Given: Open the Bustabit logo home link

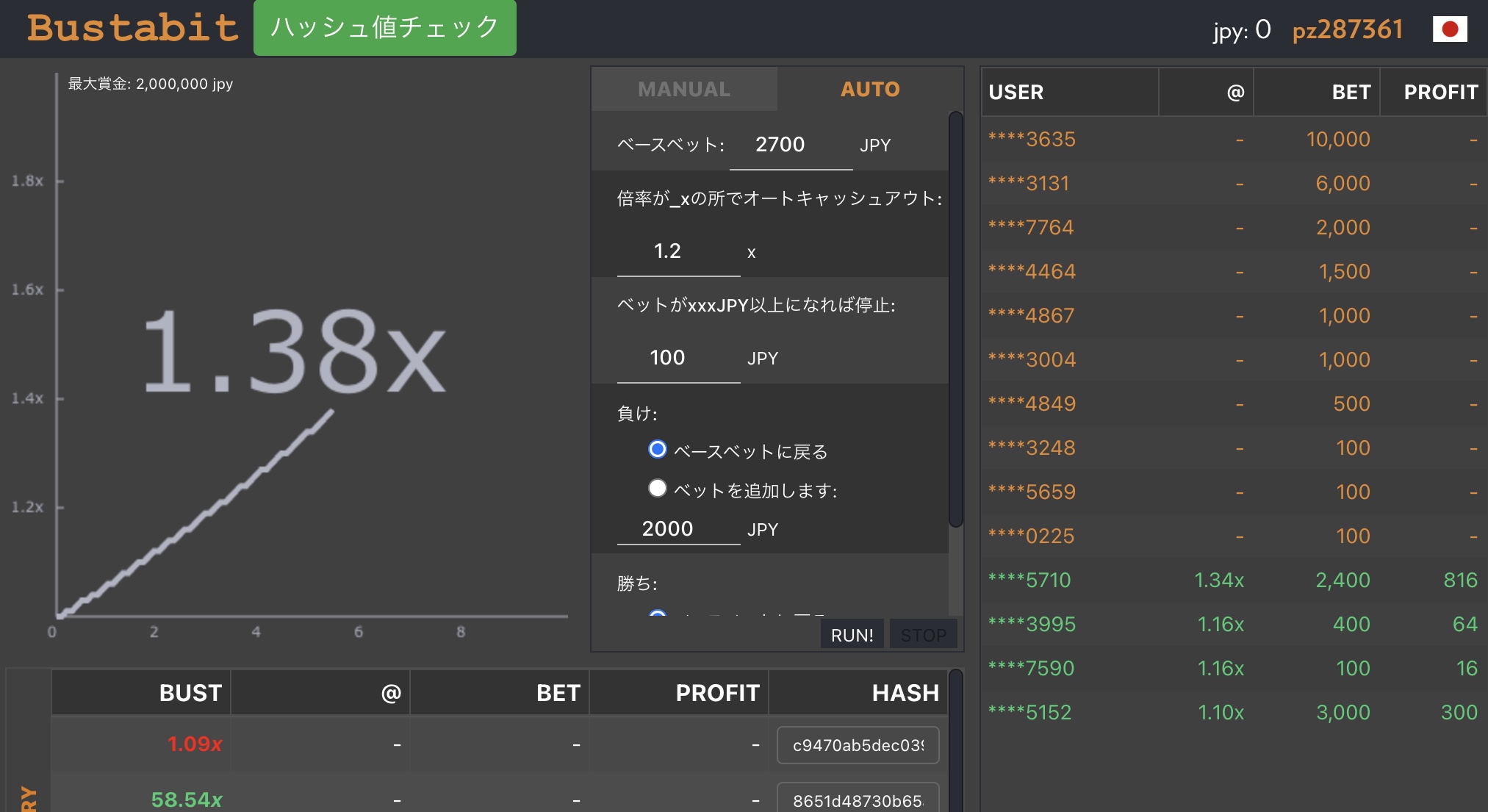Looking at the screenshot, I should (133, 28).
